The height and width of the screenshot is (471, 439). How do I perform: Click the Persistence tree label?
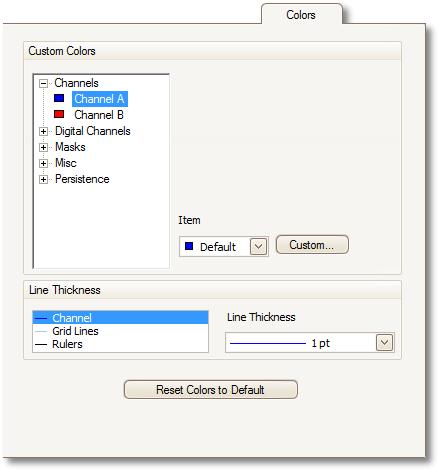[x=82, y=179]
